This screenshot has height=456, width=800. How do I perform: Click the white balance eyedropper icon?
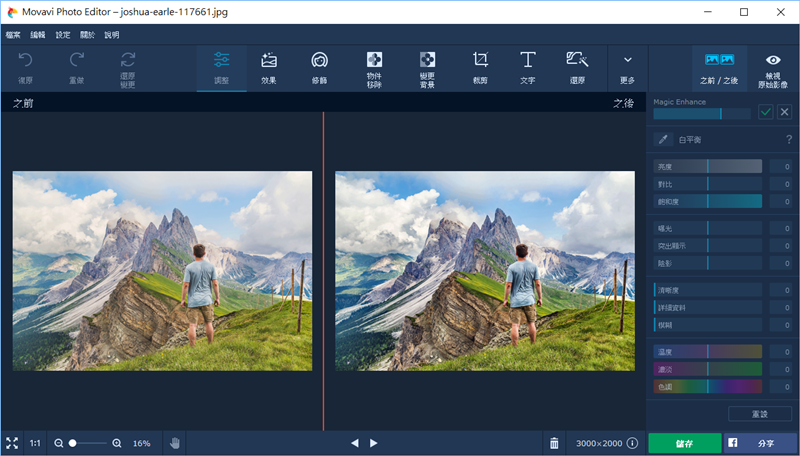662,140
